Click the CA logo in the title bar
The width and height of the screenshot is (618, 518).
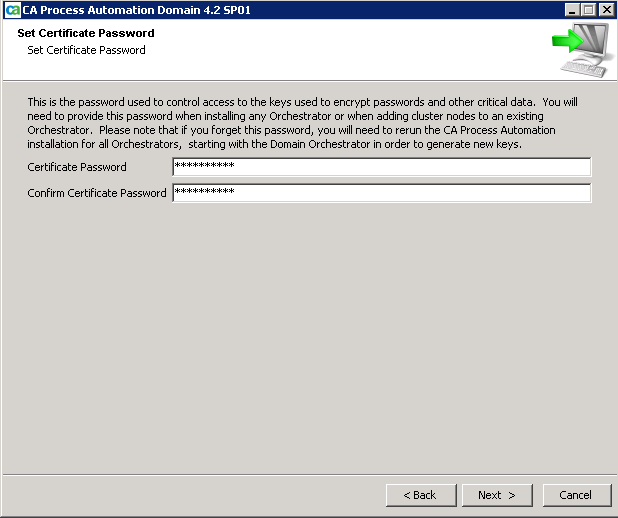point(12,9)
